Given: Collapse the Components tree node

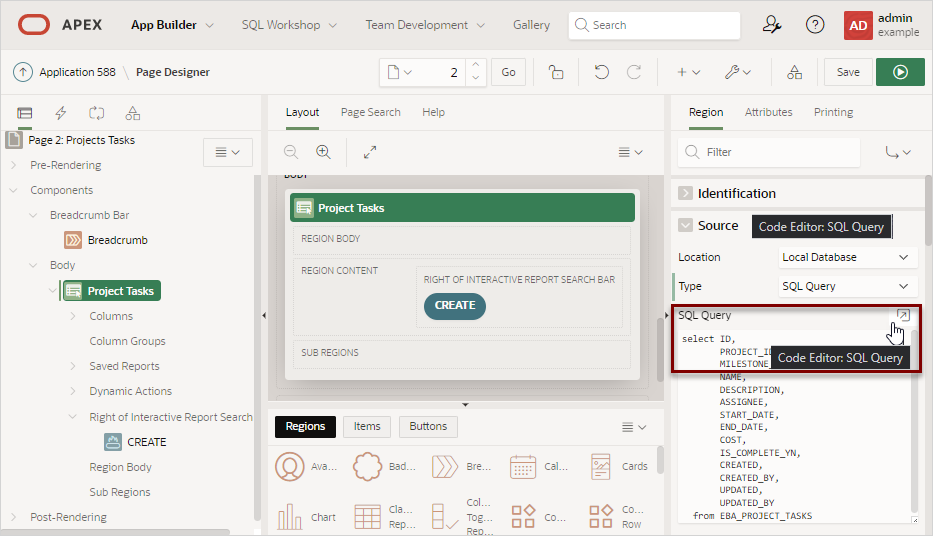Looking at the screenshot, I should tap(14, 190).
